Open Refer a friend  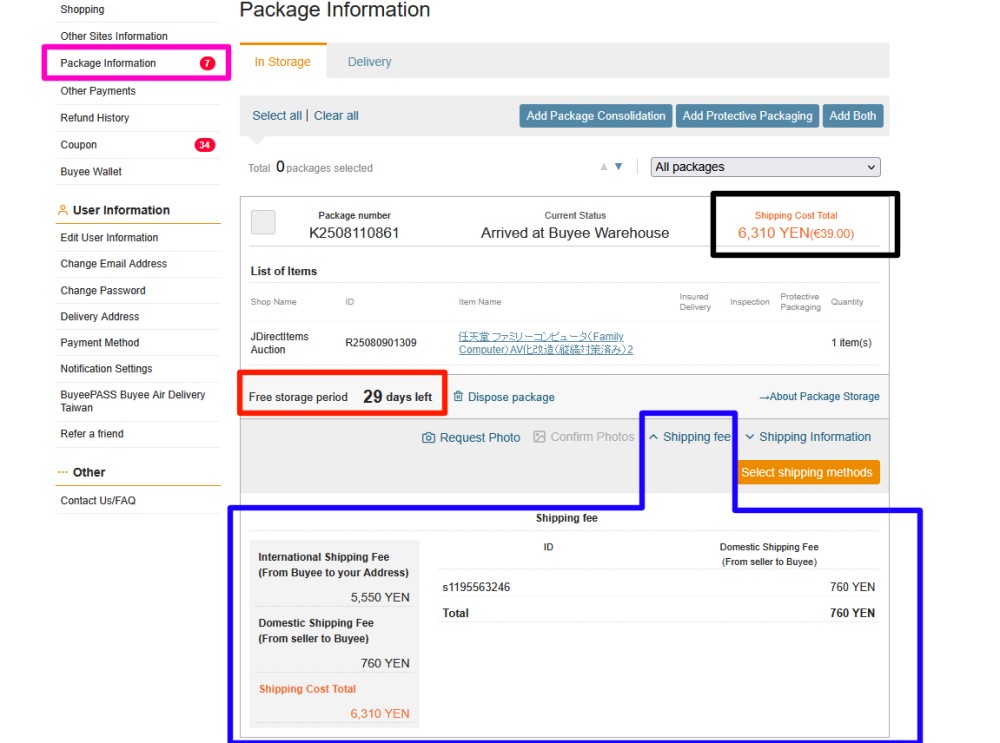coord(92,434)
